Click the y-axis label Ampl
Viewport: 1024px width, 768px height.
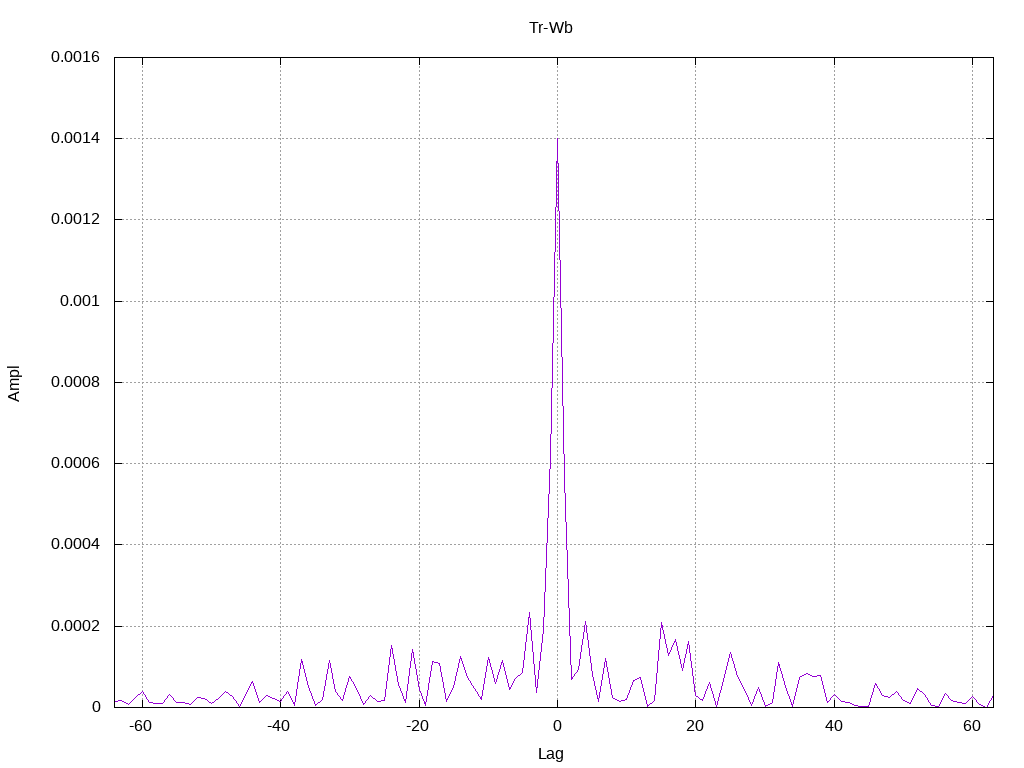(14, 383)
